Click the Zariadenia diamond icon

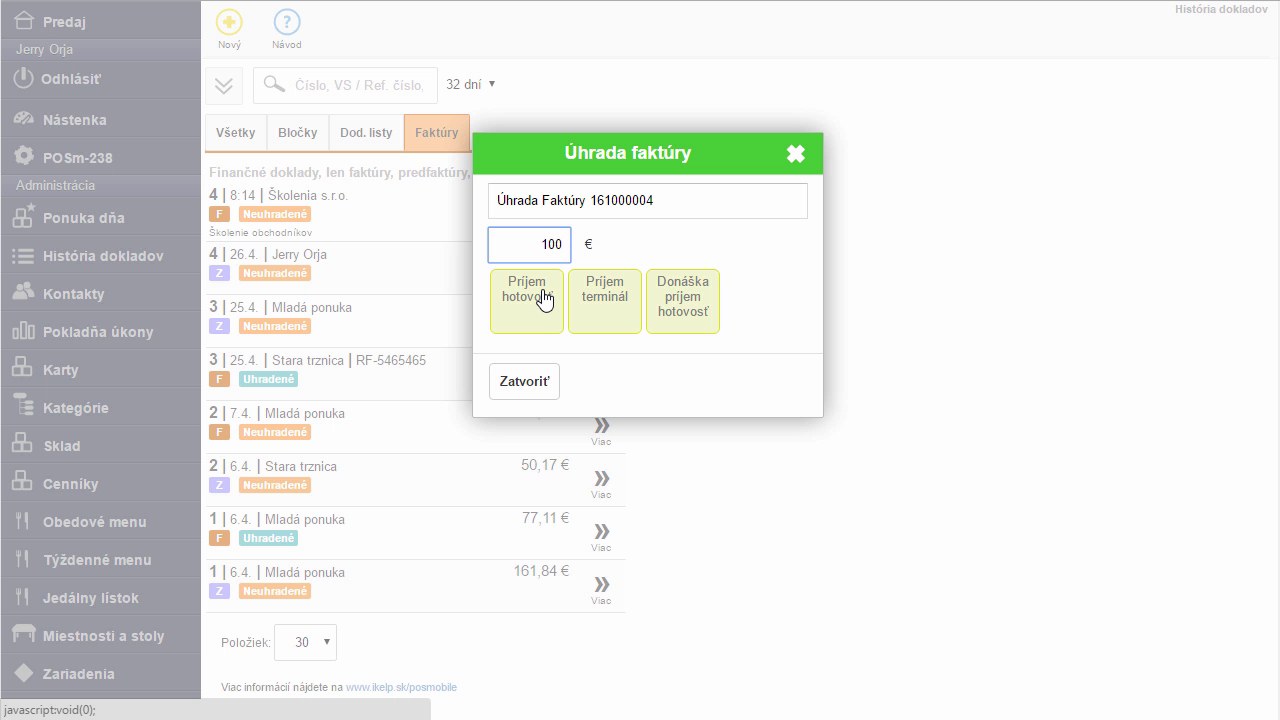(x=24, y=673)
